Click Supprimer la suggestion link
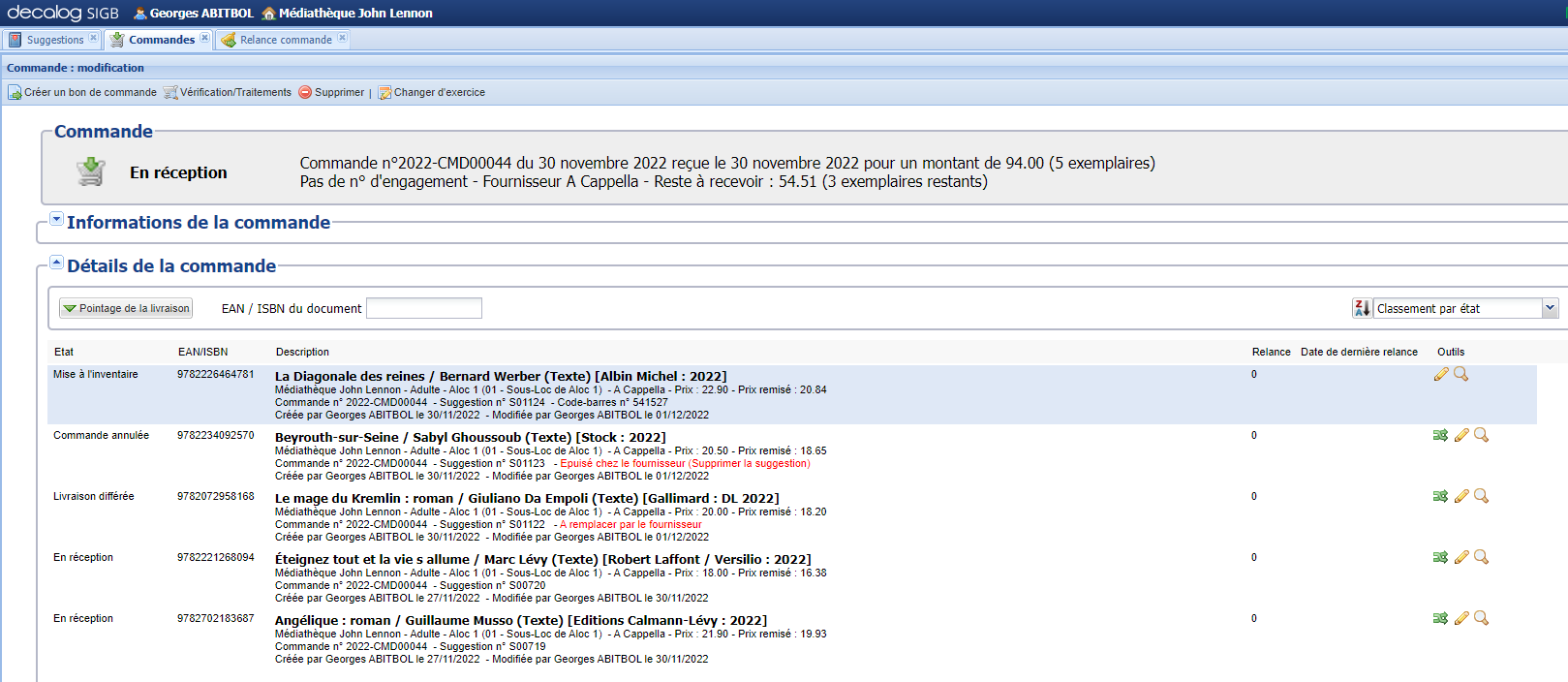1568x682 pixels. (749, 463)
